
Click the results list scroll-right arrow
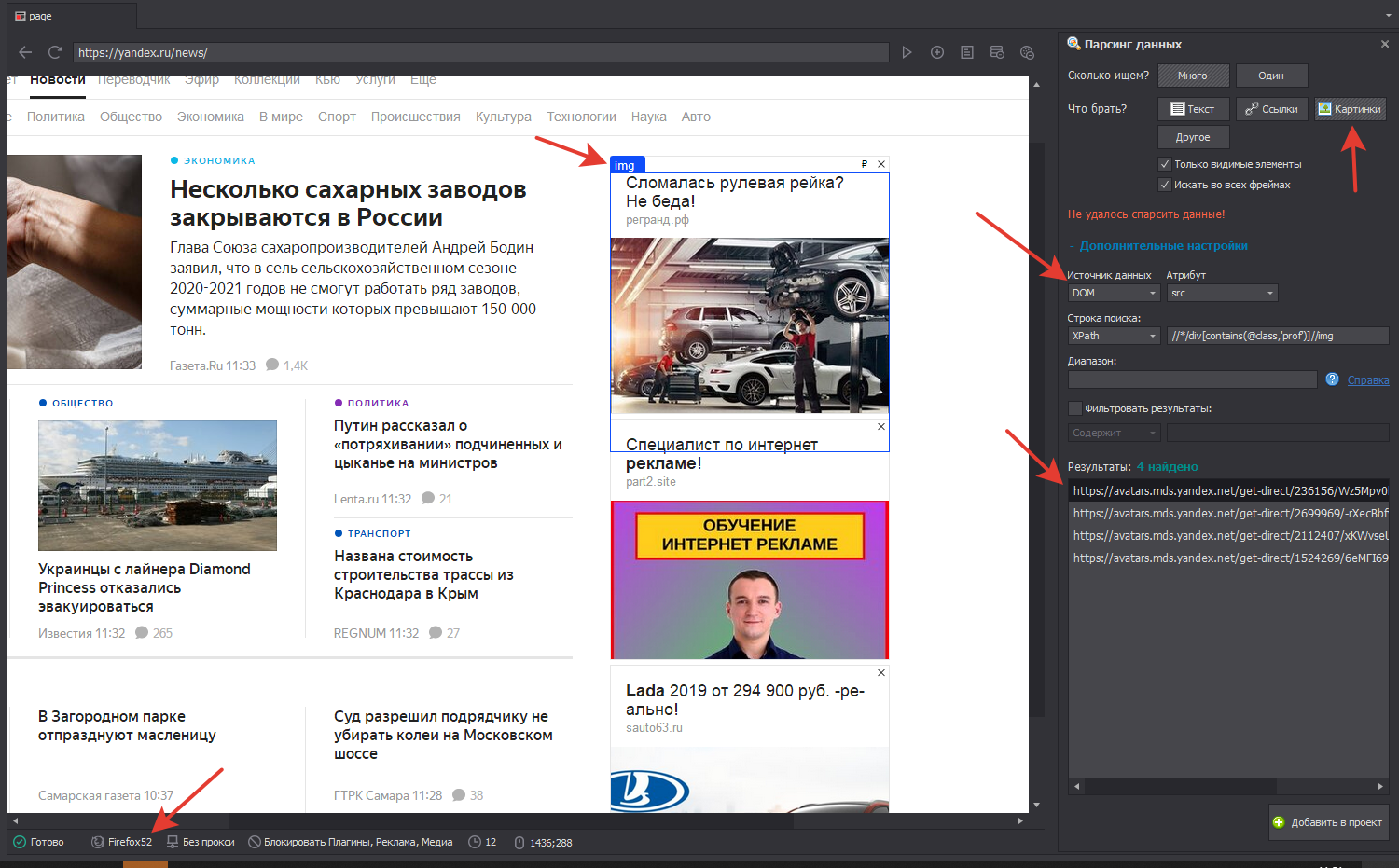pyautogui.click(x=1381, y=786)
